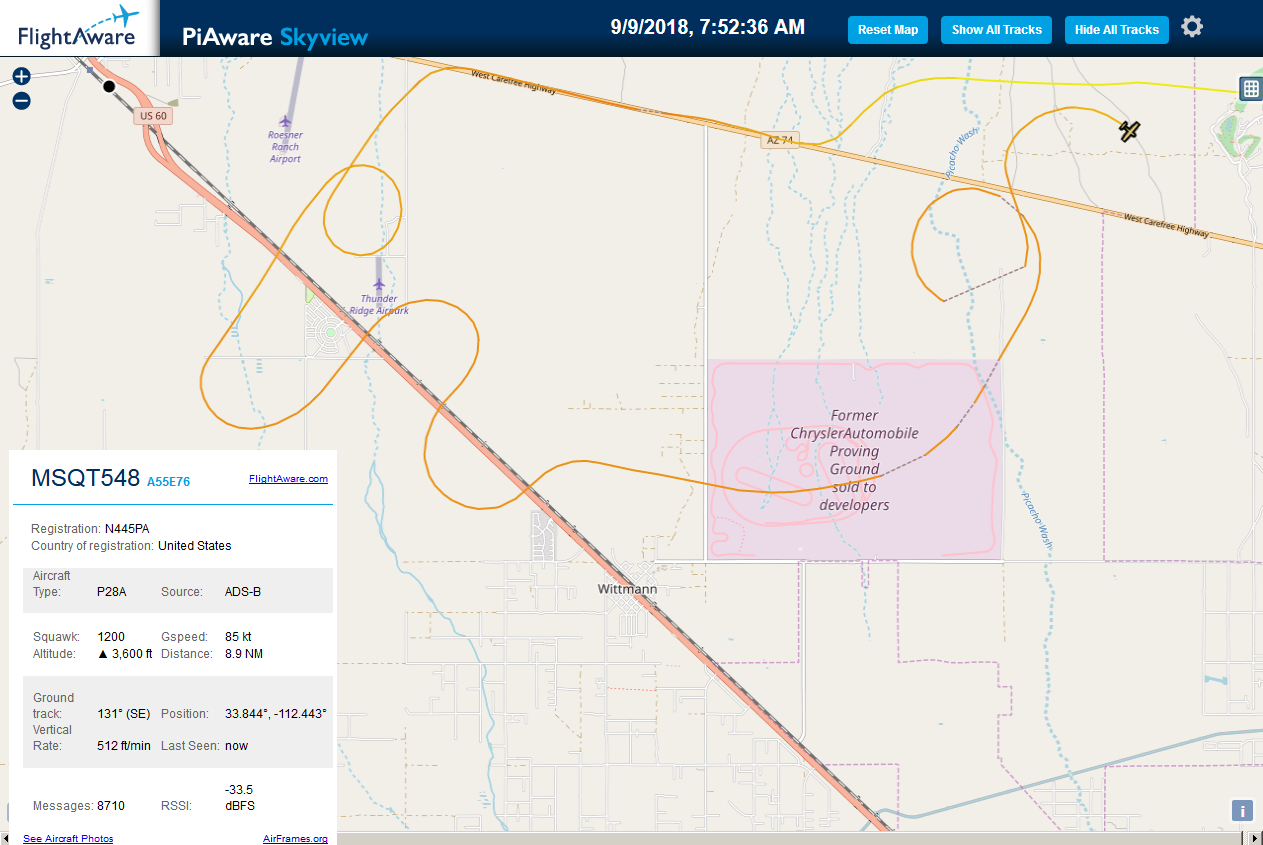This screenshot has height=845, width=1263.
Task: Click the squawk value 1200
Action: [x=110, y=636]
